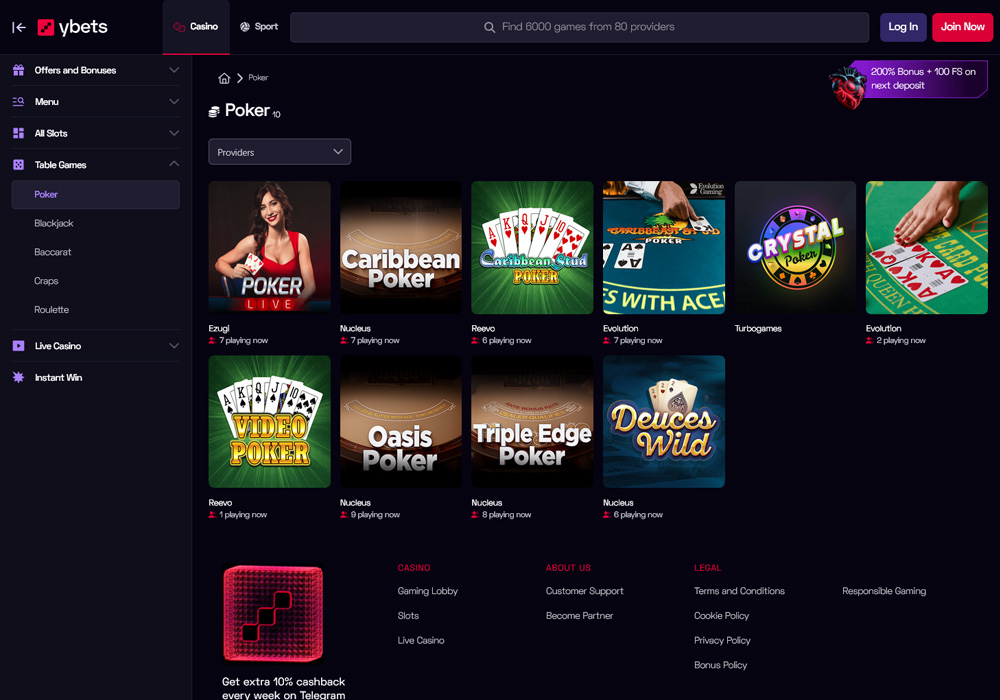Click the ybets logo
The width and height of the screenshot is (1000, 700).
(72, 27)
